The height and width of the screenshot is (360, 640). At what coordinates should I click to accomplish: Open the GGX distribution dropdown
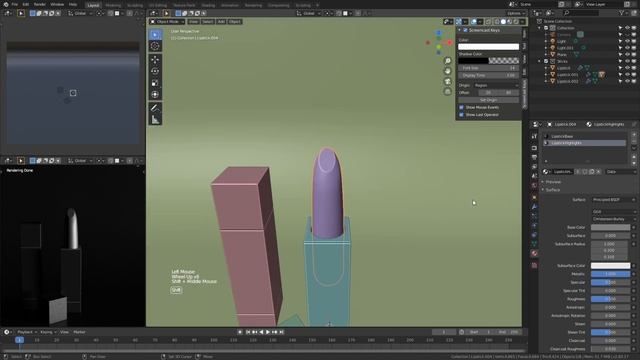pyautogui.click(x=614, y=211)
